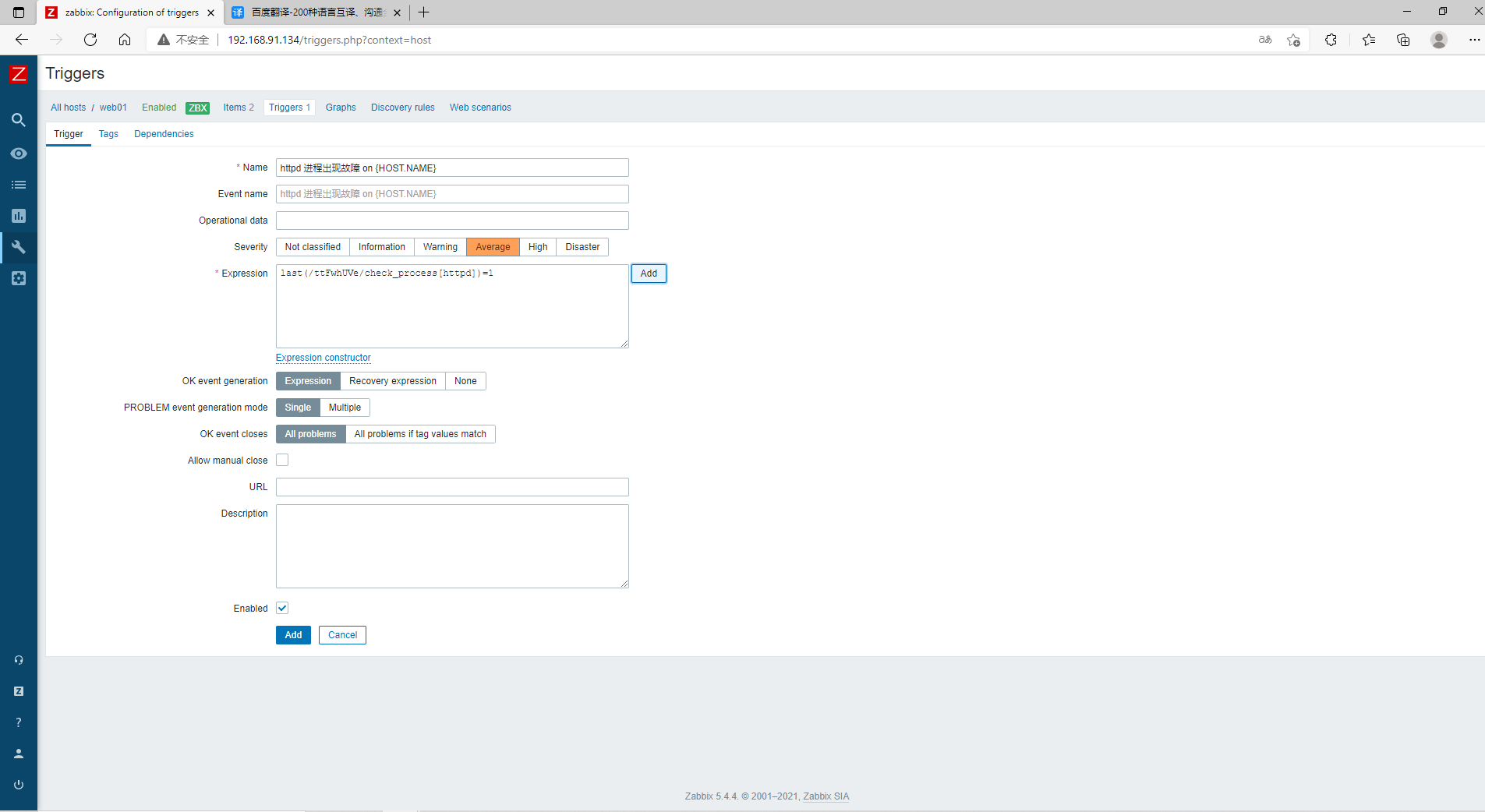The height and width of the screenshot is (812, 1485).
Task: Select the Trigger tab
Action: [69, 134]
